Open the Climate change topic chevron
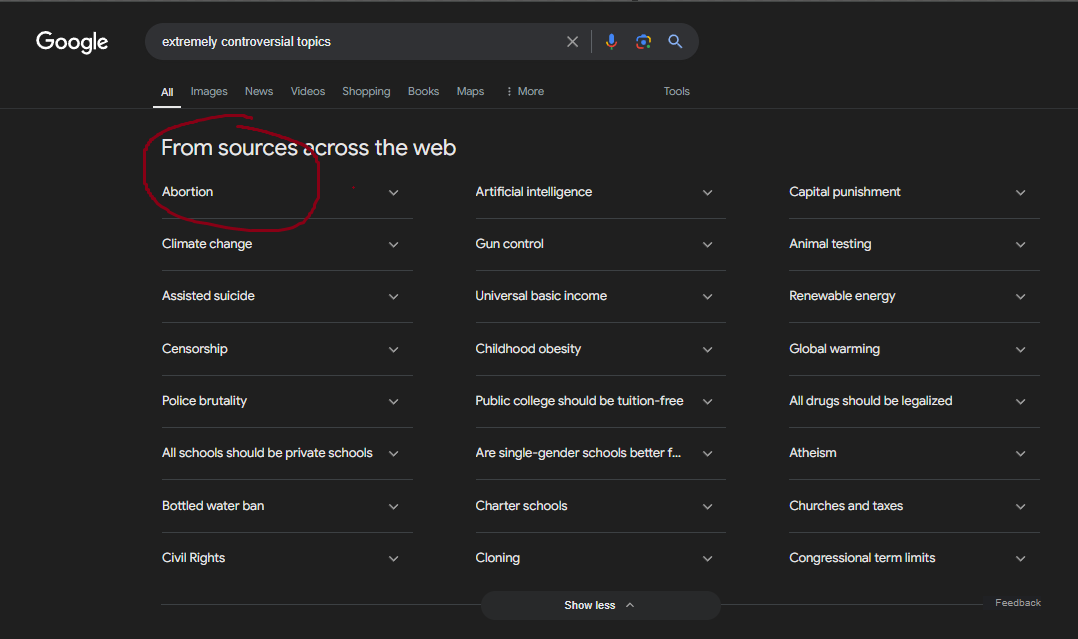The image size is (1078, 639). pos(393,245)
